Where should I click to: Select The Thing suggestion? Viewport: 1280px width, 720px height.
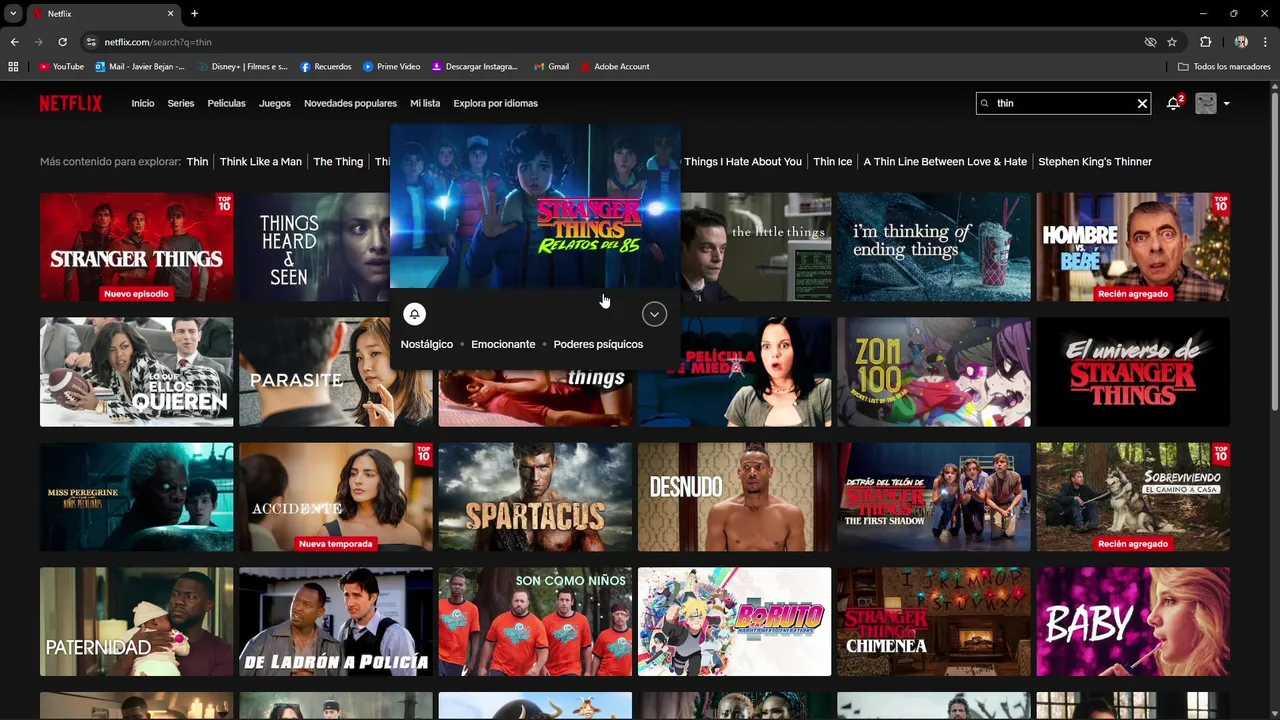(x=338, y=161)
